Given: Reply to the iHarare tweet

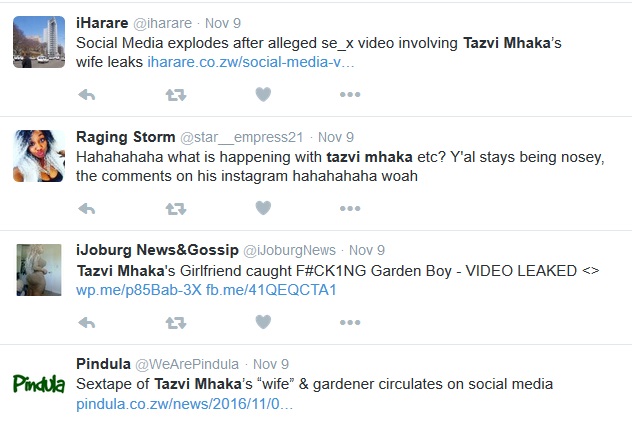Looking at the screenshot, I should (87, 94).
